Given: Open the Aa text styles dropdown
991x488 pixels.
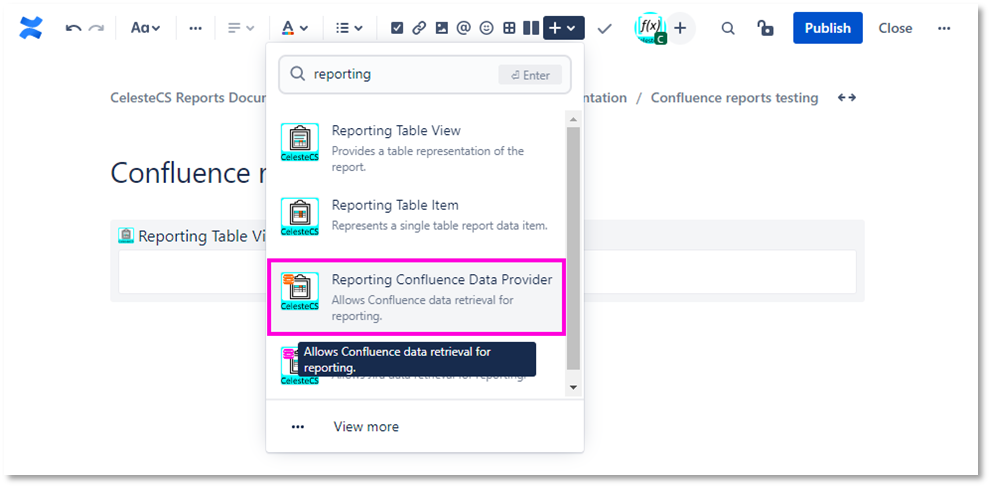Looking at the screenshot, I should [x=145, y=28].
